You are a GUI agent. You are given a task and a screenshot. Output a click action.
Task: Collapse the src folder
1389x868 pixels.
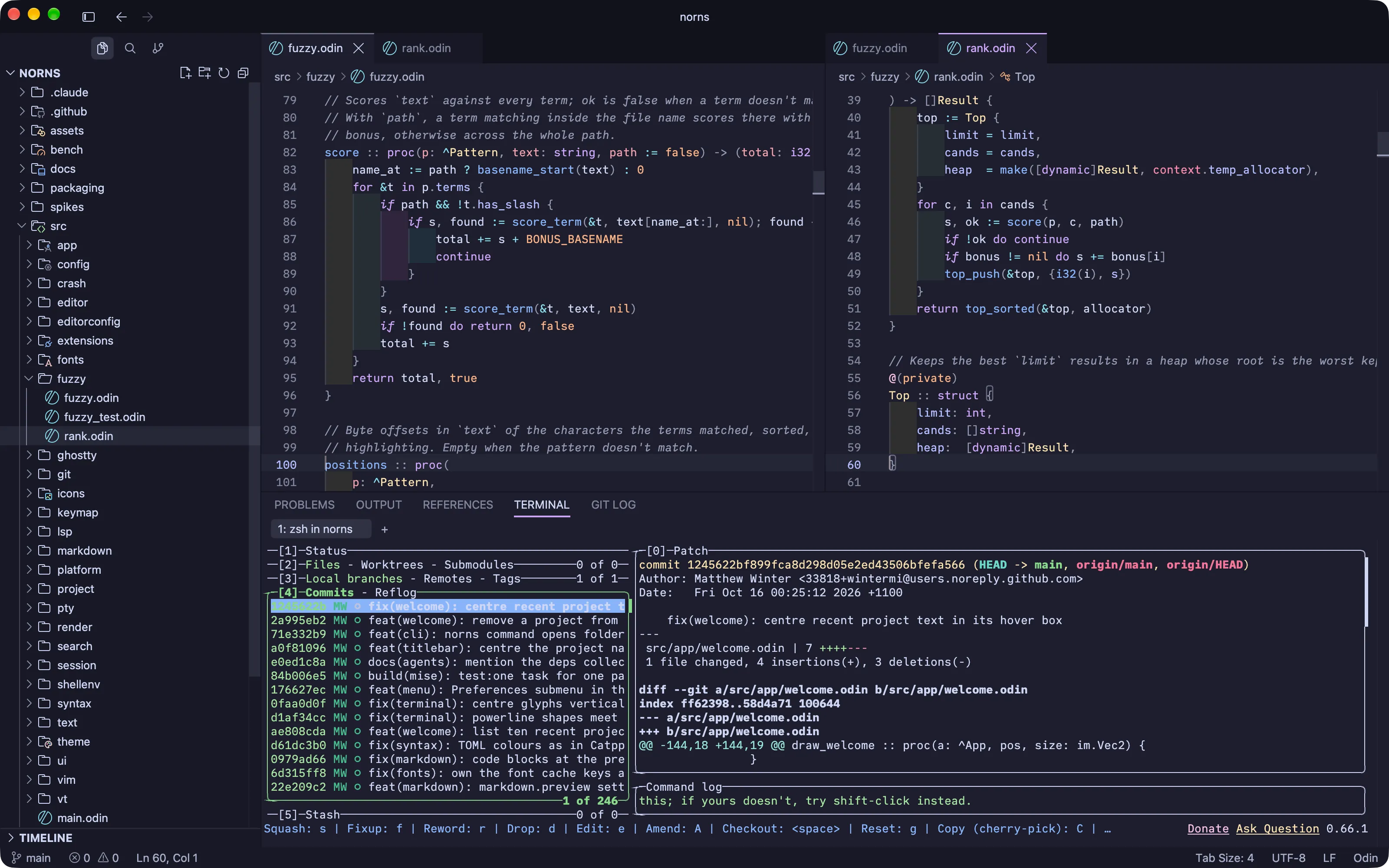[22, 226]
